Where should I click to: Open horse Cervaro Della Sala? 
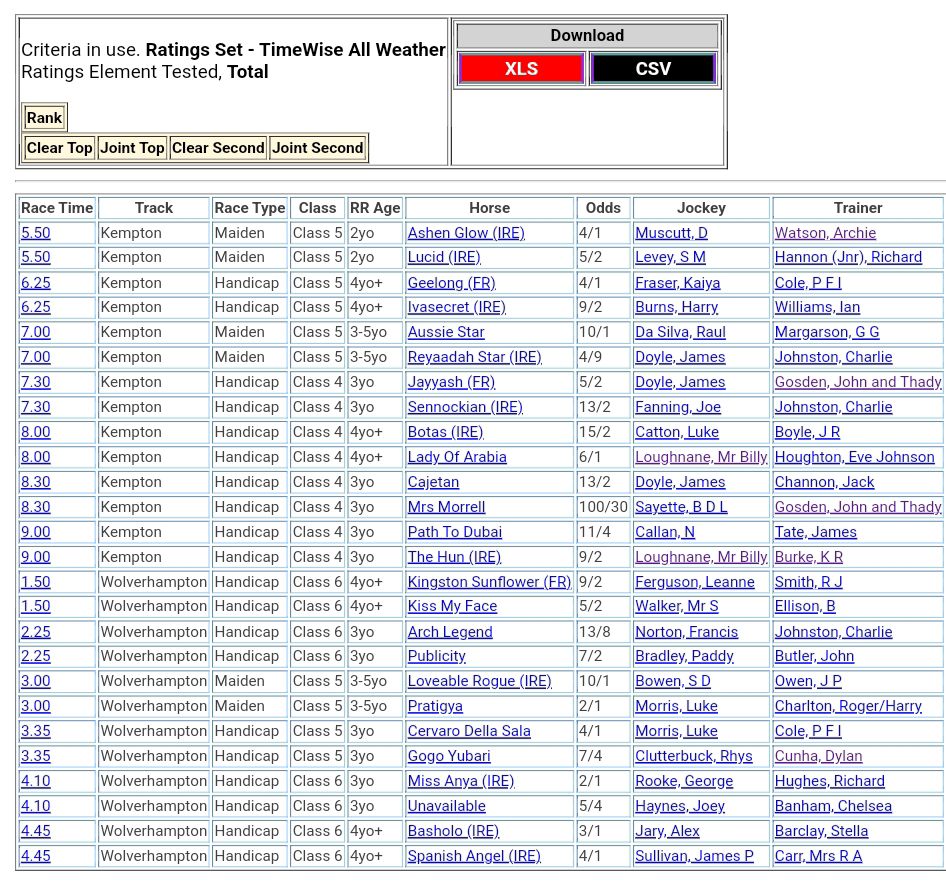(468, 732)
